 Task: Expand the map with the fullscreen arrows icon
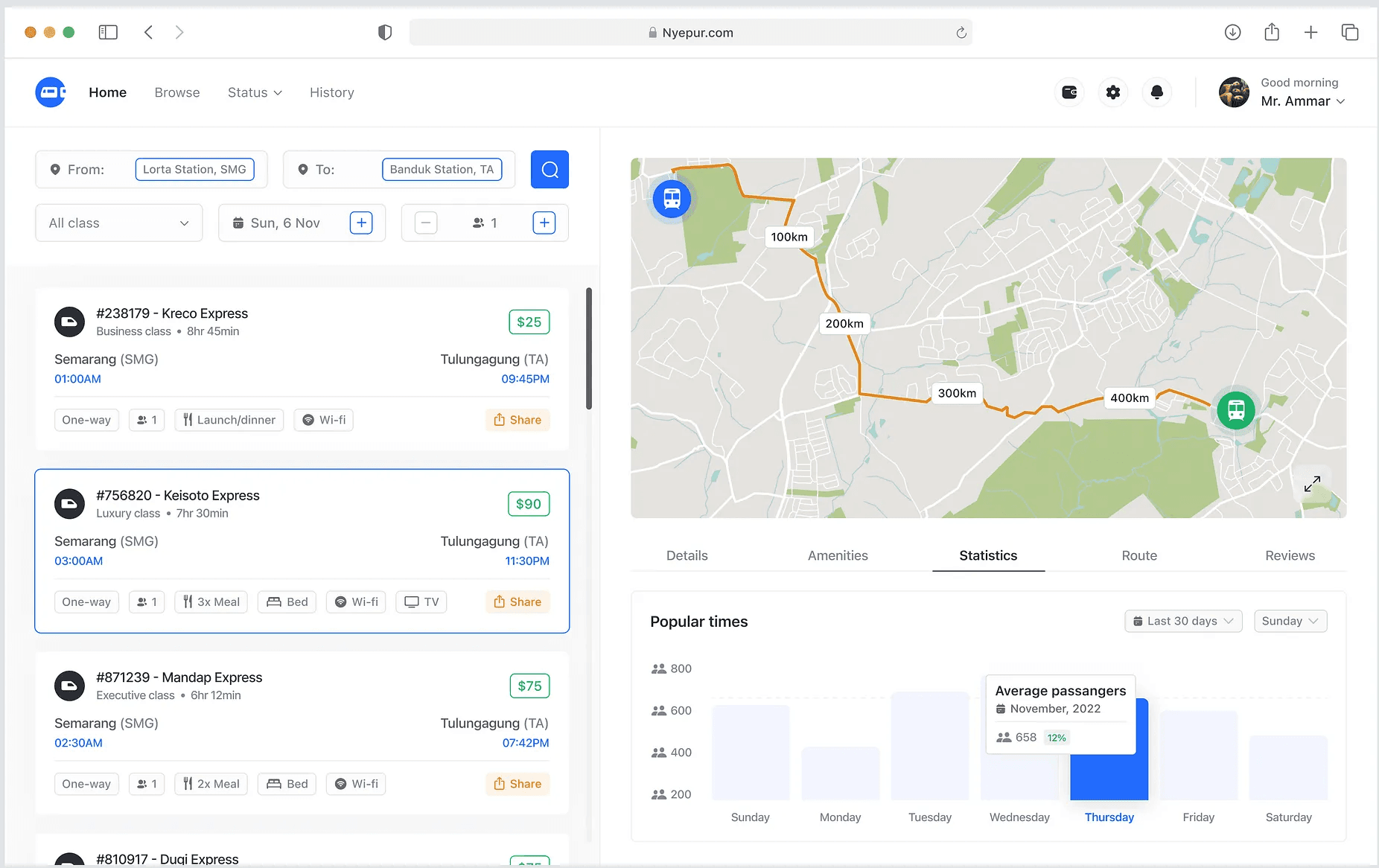pos(1313,483)
